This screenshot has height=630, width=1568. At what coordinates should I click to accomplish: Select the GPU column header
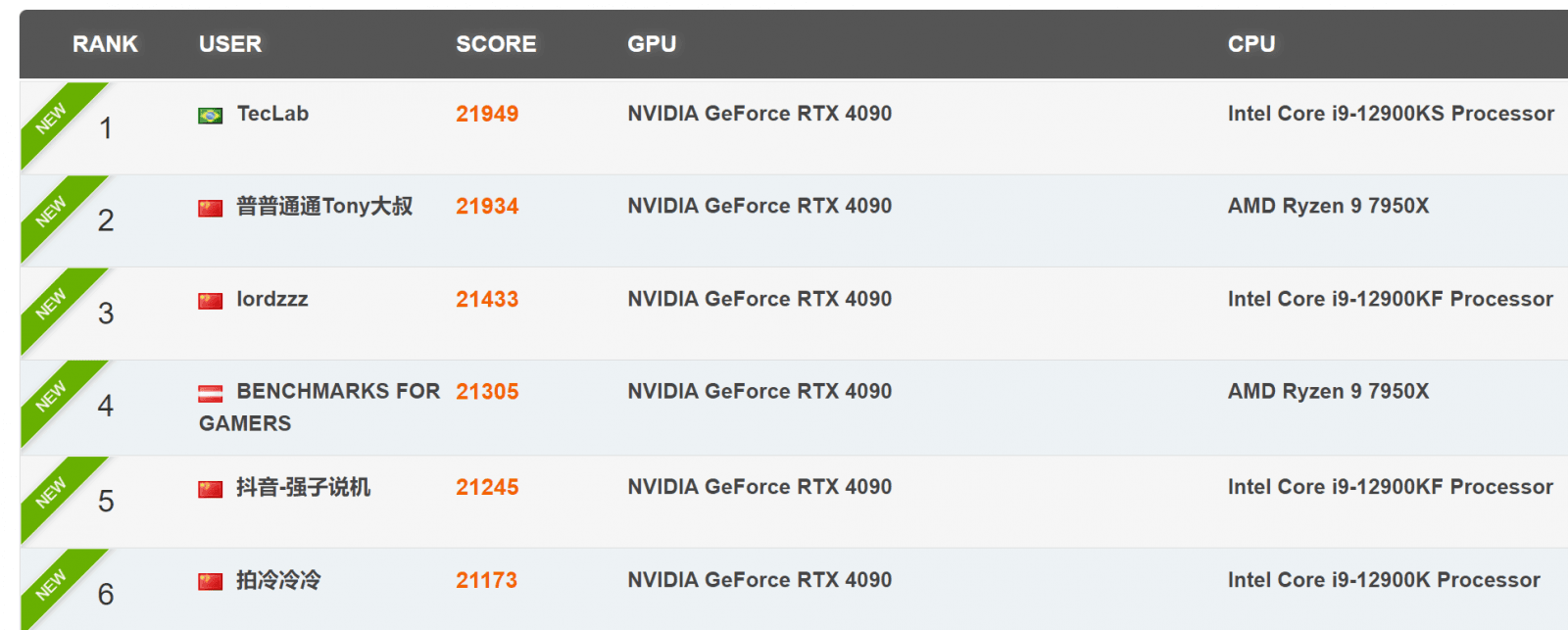[x=652, y=44]
